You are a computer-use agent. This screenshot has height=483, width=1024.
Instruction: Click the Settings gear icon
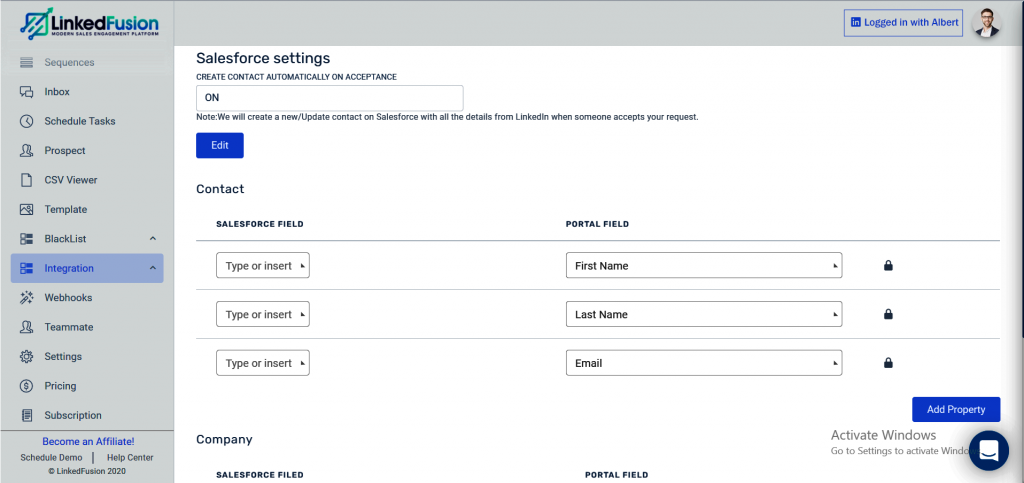click(26, 356)
